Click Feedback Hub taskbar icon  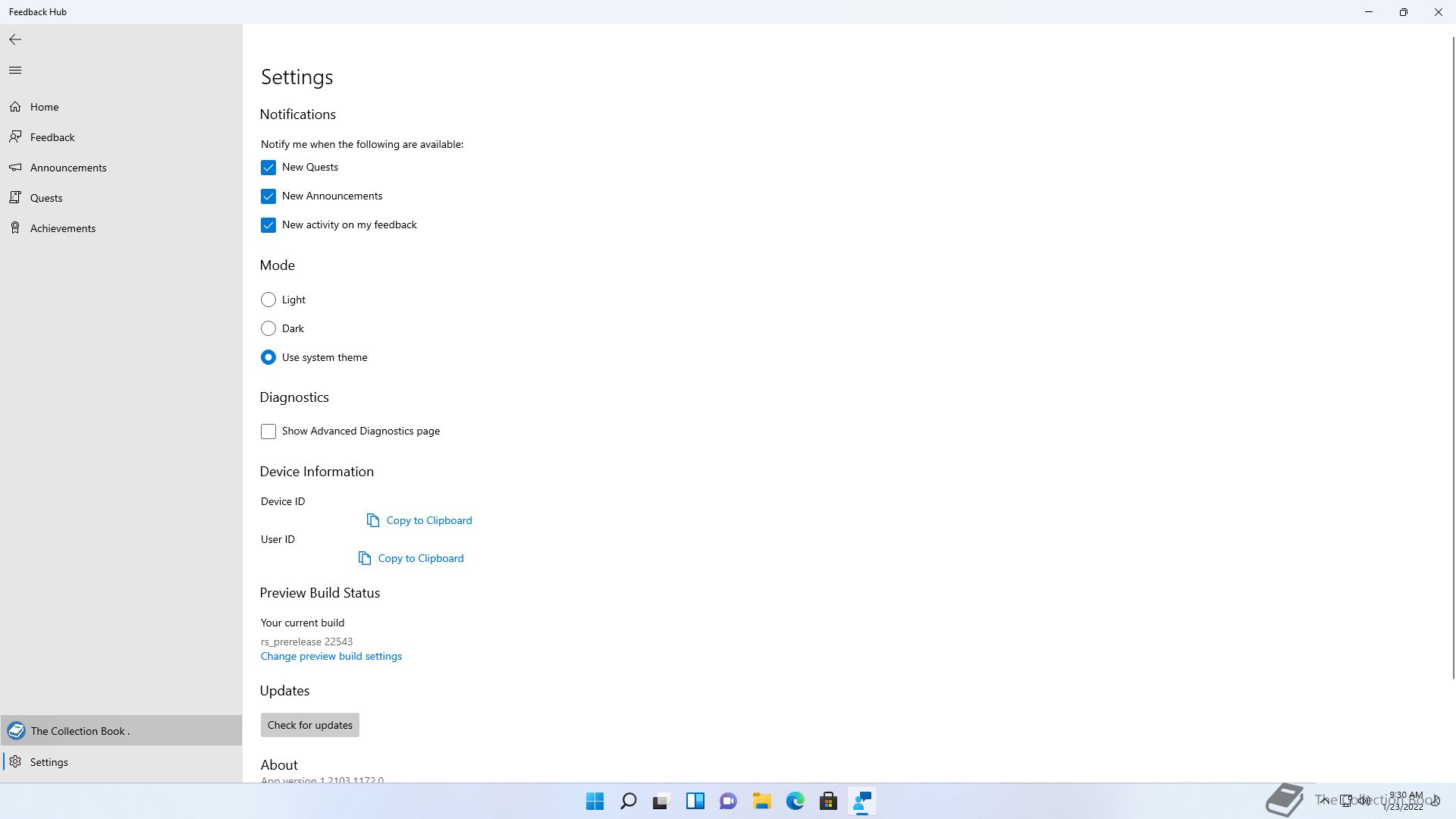[x=862, y=801]
